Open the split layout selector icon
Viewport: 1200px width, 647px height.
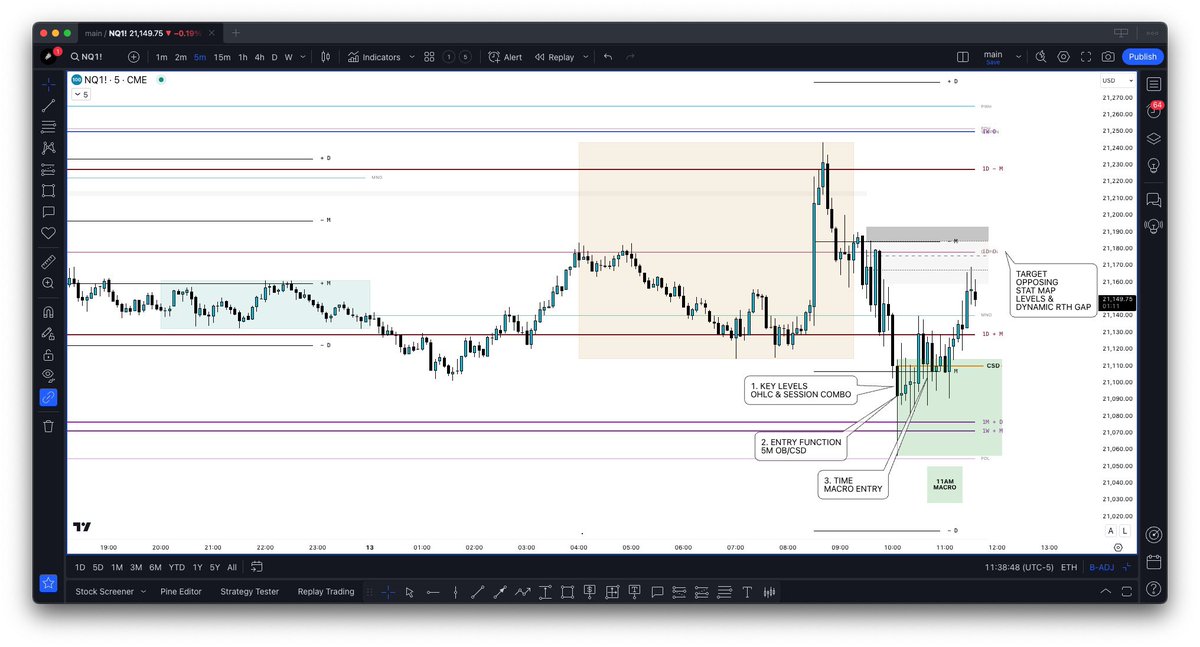coord(962,57)
